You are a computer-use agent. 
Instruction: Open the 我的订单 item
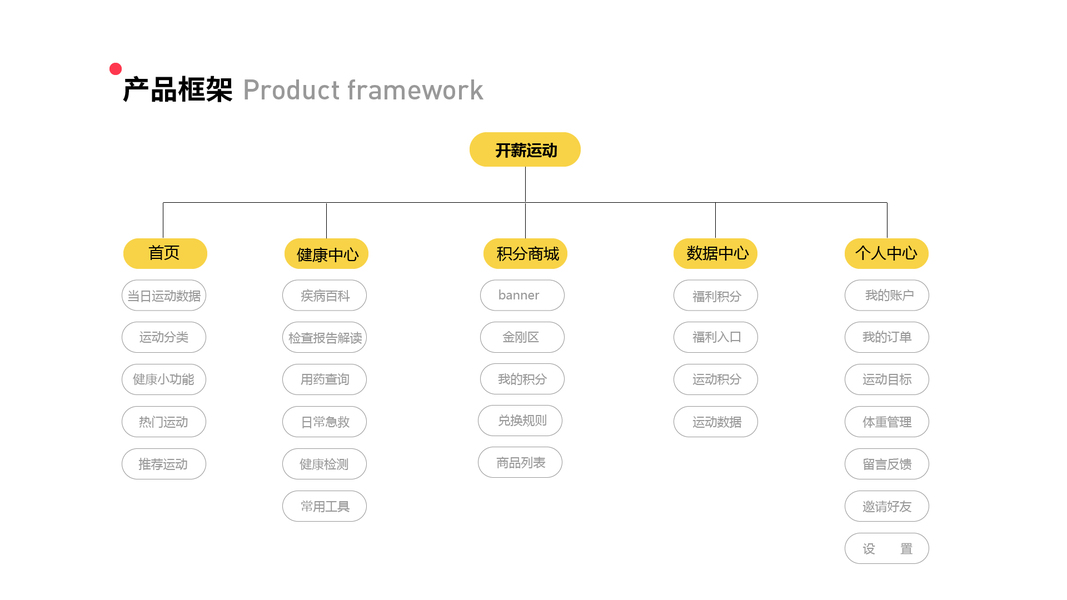[887, 338]
